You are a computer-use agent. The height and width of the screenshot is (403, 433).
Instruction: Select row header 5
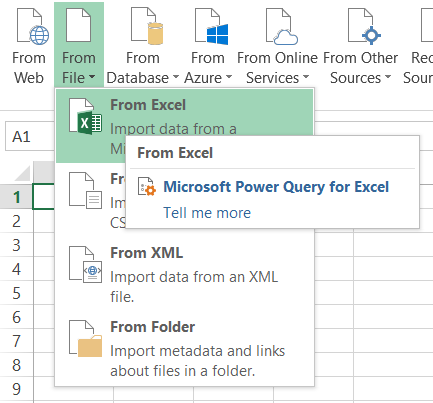(x=17, y=293)
